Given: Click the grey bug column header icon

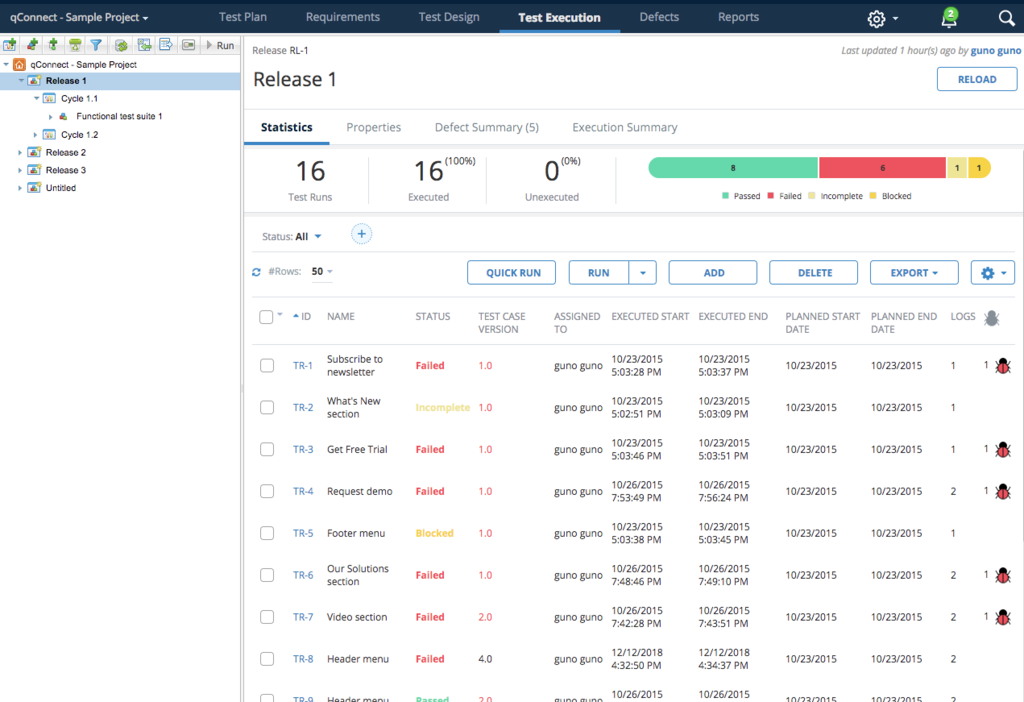Looking at the screenshot, I should tap(991, 318).
